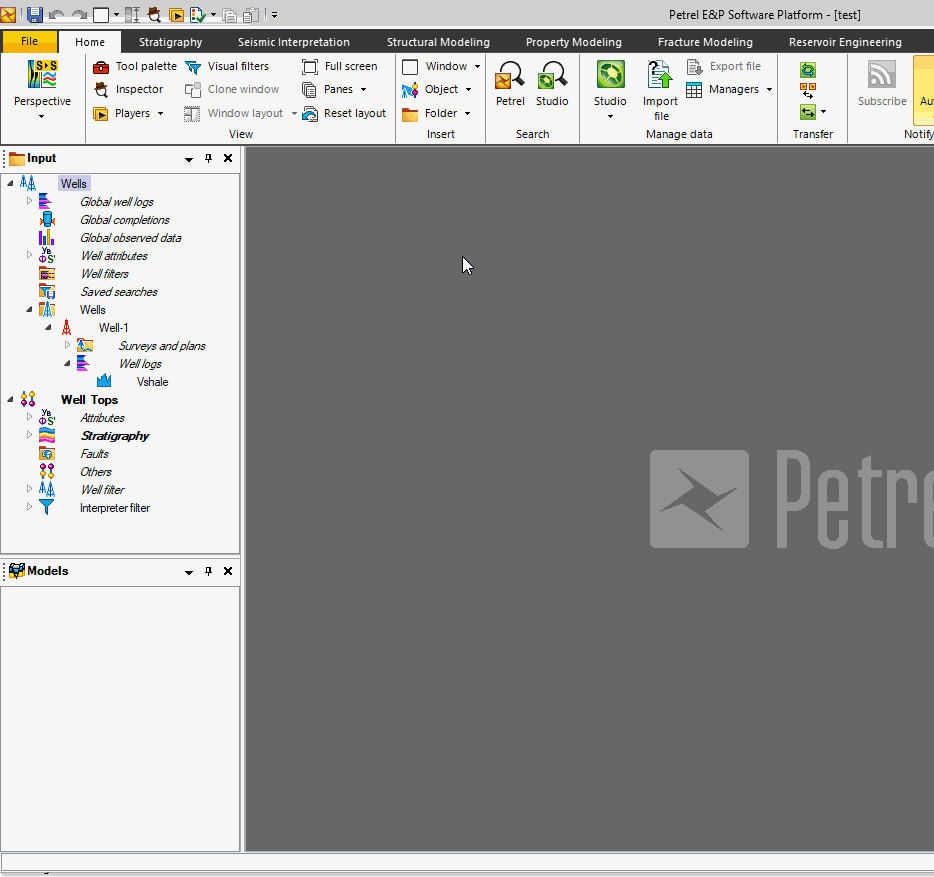Switch to the Stratigraphy ribbon tab
Screen dimensions: 934x877
tap(170, 42)
